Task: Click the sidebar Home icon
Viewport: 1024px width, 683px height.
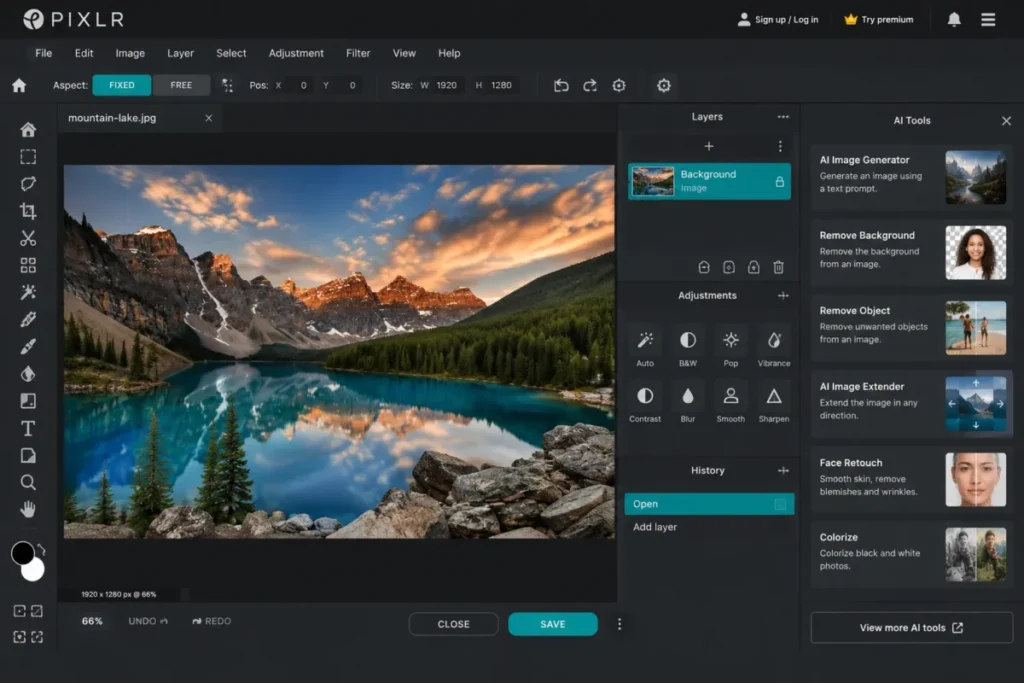Action: 28,129
